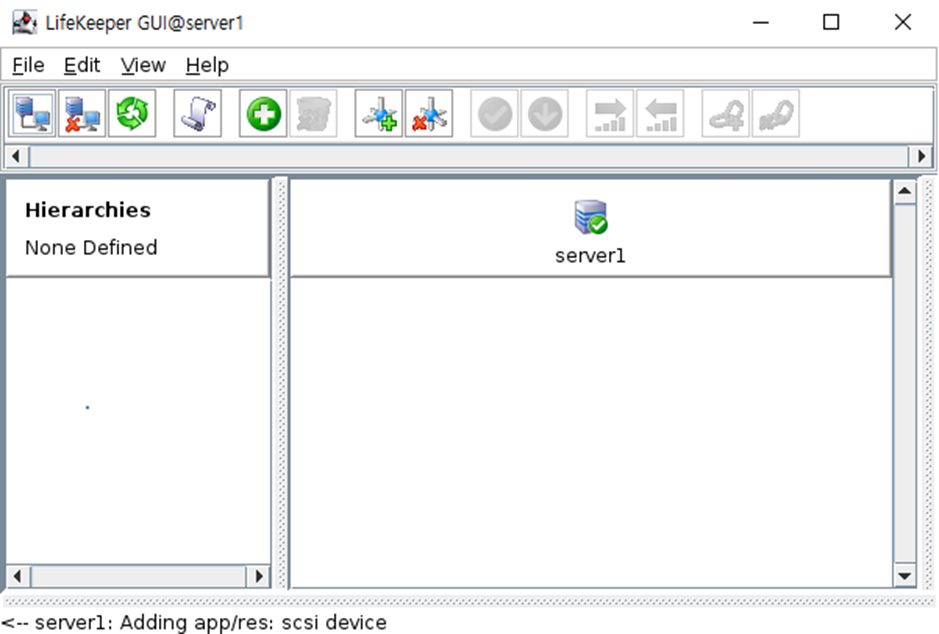Click the Hierarchies pane scroll right arrow
The image size is (939, 634).
coord(258,577)
